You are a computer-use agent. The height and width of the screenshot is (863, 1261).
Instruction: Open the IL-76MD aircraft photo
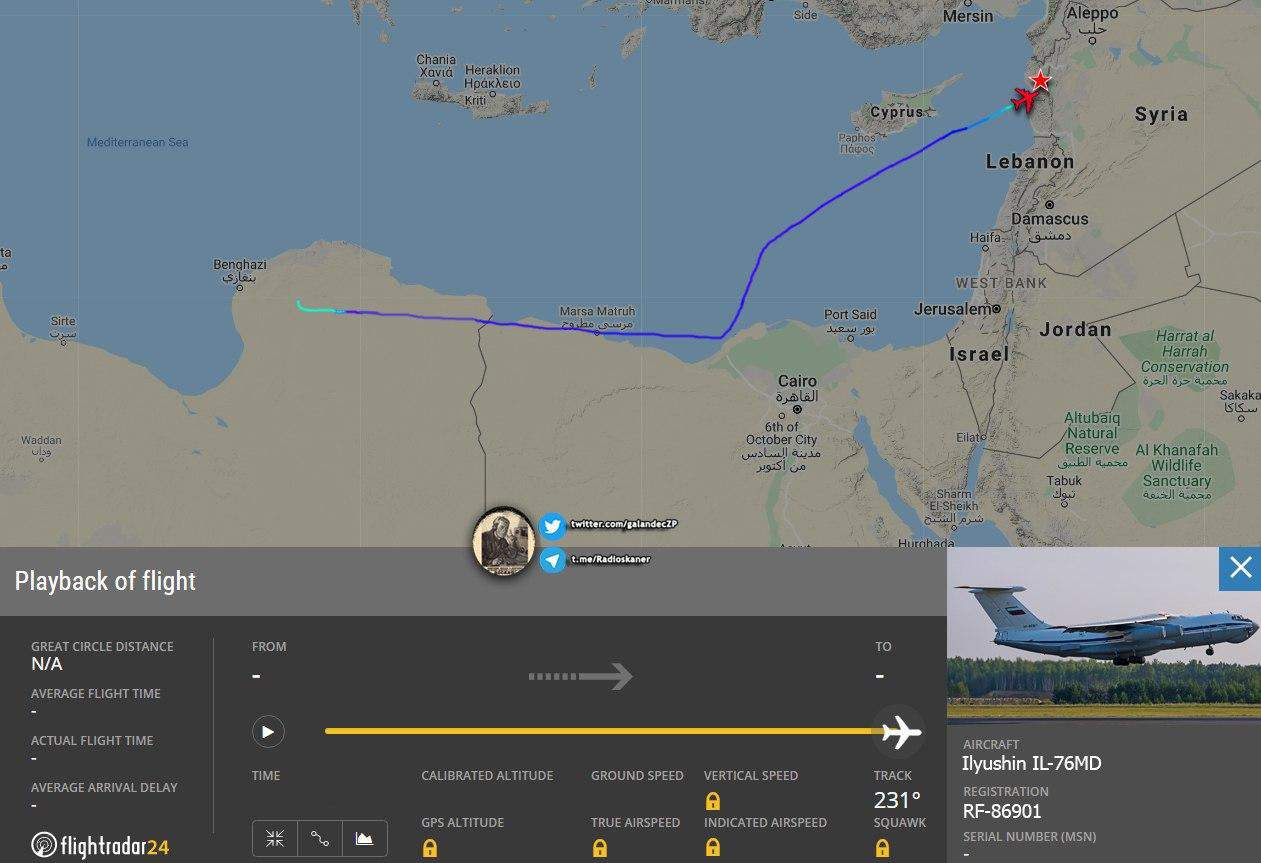[1104, 633]
